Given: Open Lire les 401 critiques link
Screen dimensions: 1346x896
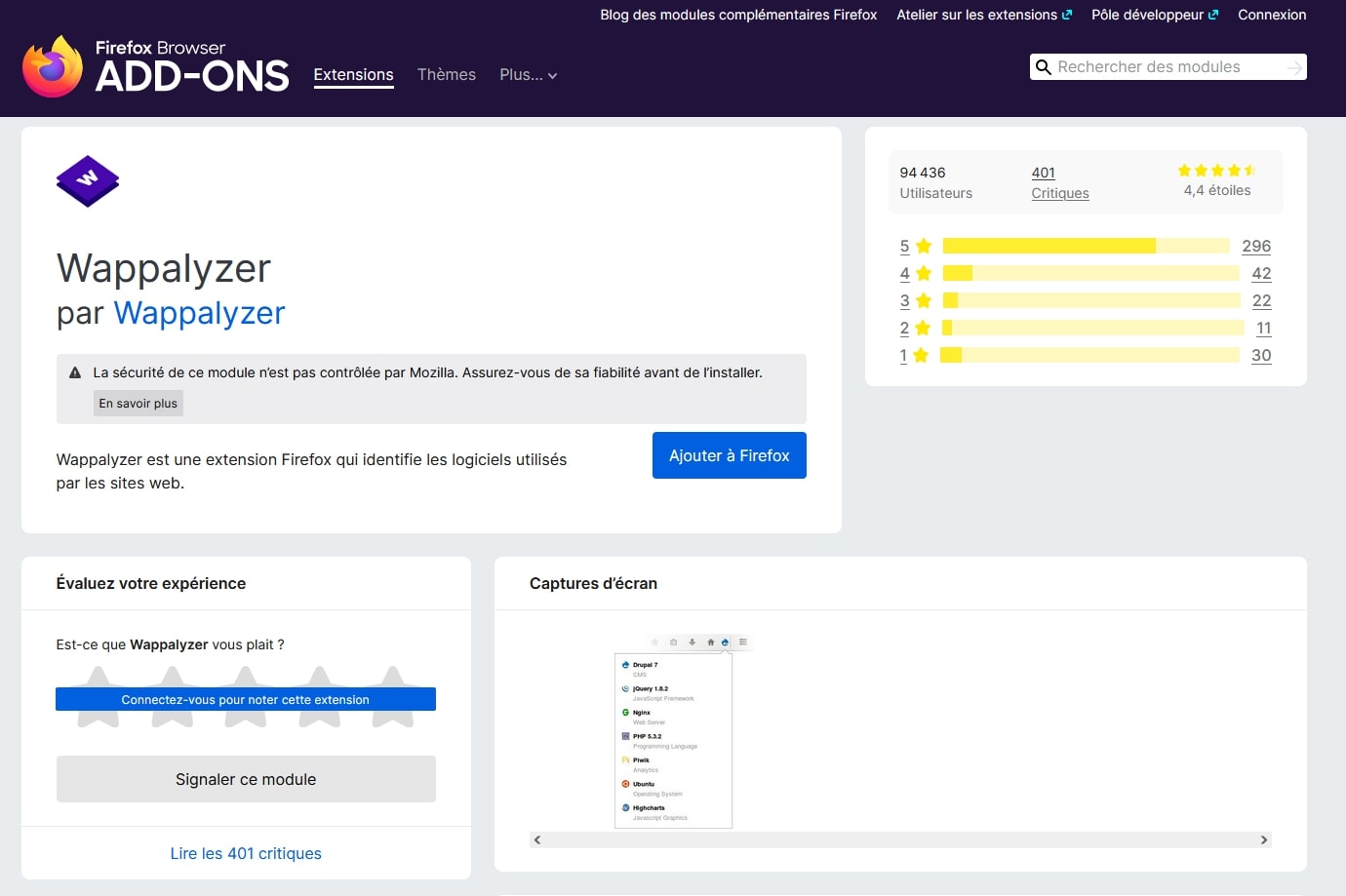Looking at the screenshot, I should (x=246, y=853).
